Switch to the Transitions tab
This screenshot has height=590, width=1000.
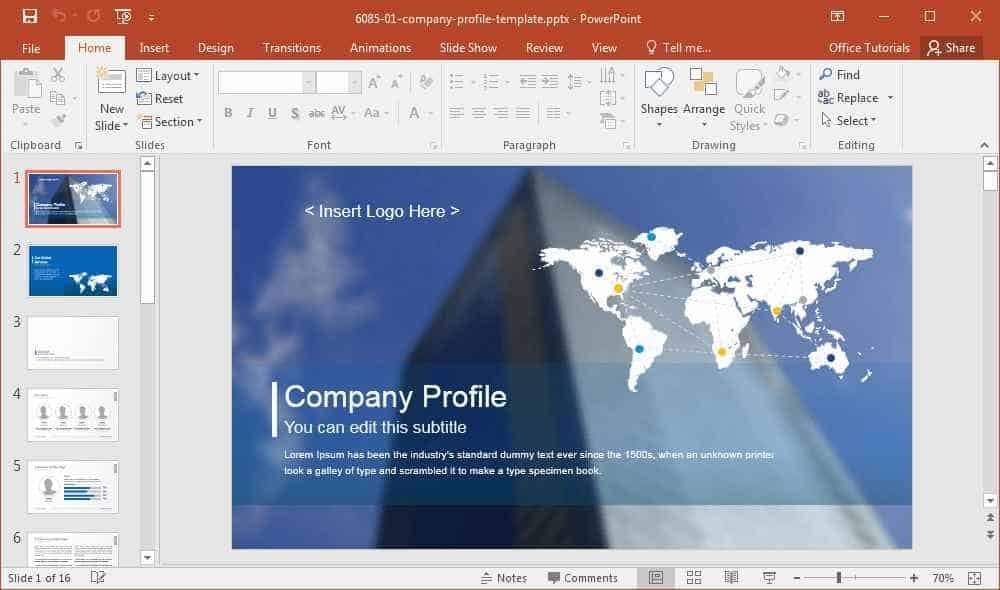(x=292, y=48)
